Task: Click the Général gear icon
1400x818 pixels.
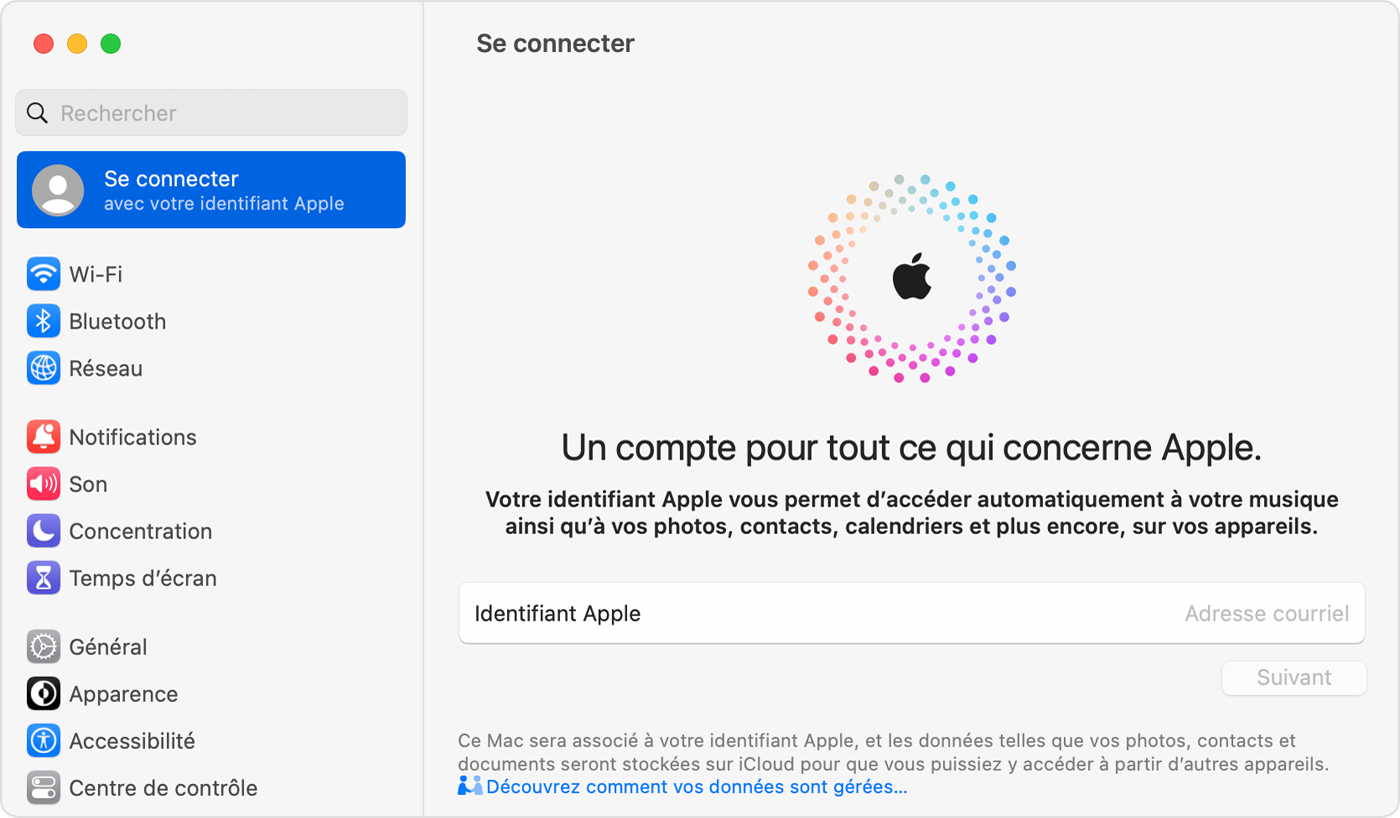Action: point(43,647)
